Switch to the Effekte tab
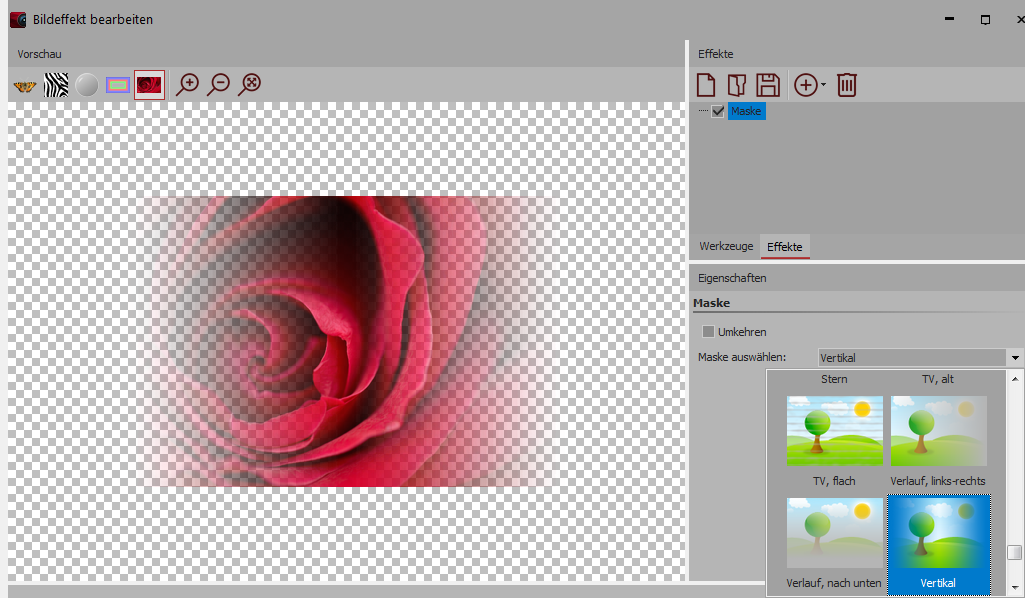 click(785, 246)
